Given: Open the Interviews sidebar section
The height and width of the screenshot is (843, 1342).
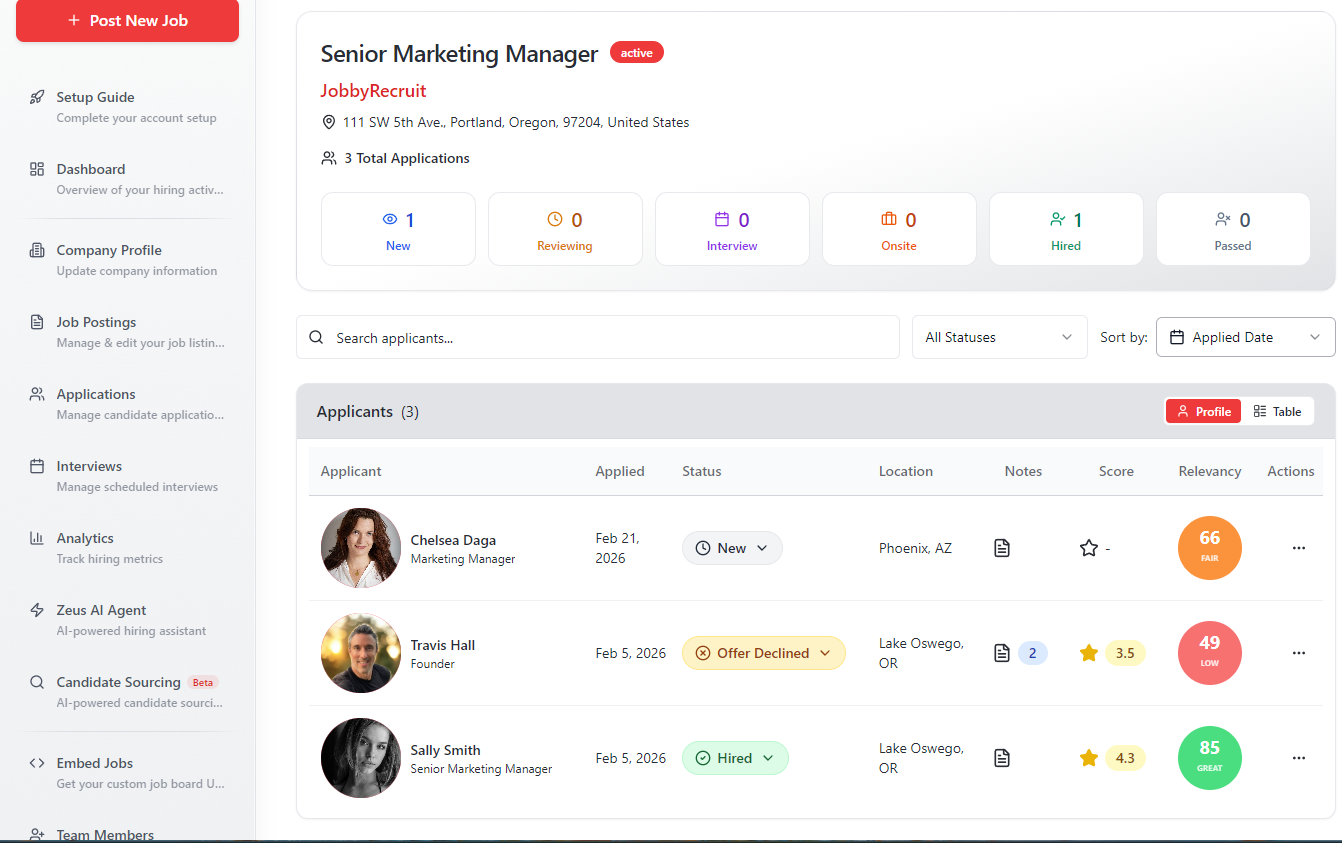Looking at the screenshot, I should 89,466.
